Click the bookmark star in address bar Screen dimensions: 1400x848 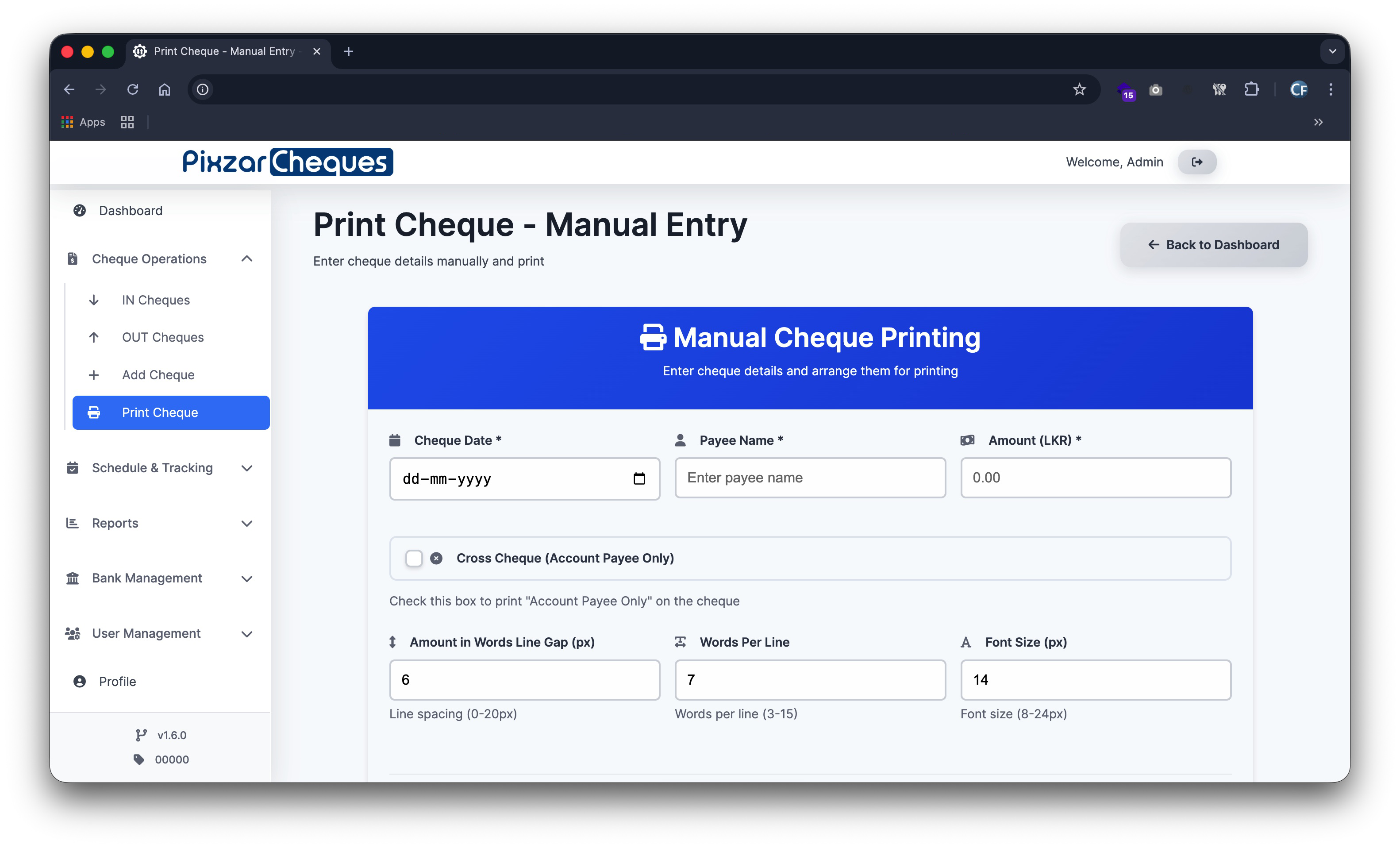(x=1079, y=89)
